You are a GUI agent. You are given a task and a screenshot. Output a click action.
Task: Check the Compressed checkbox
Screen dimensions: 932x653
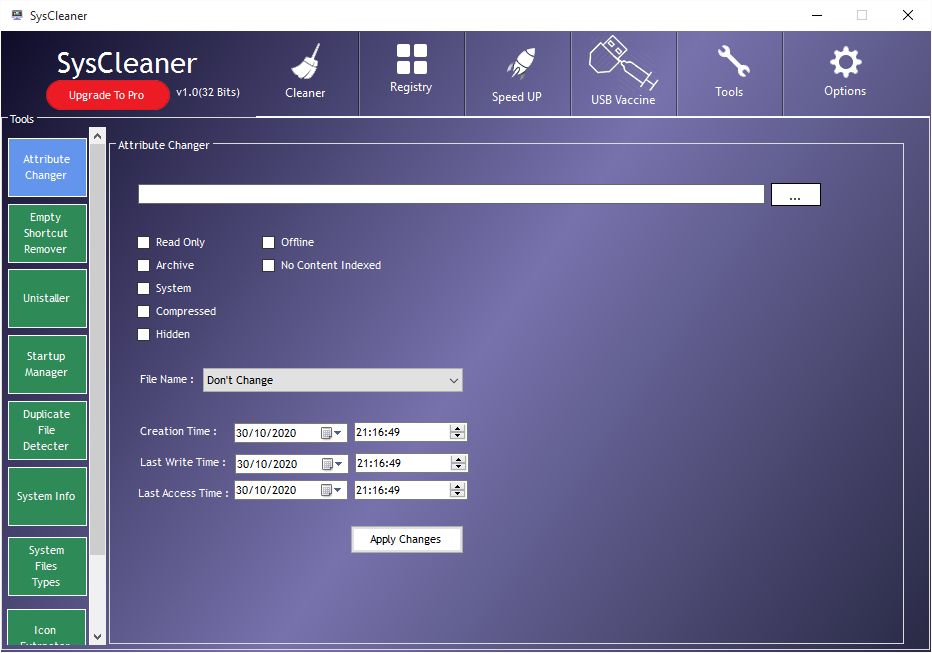[x=143, y=311]
